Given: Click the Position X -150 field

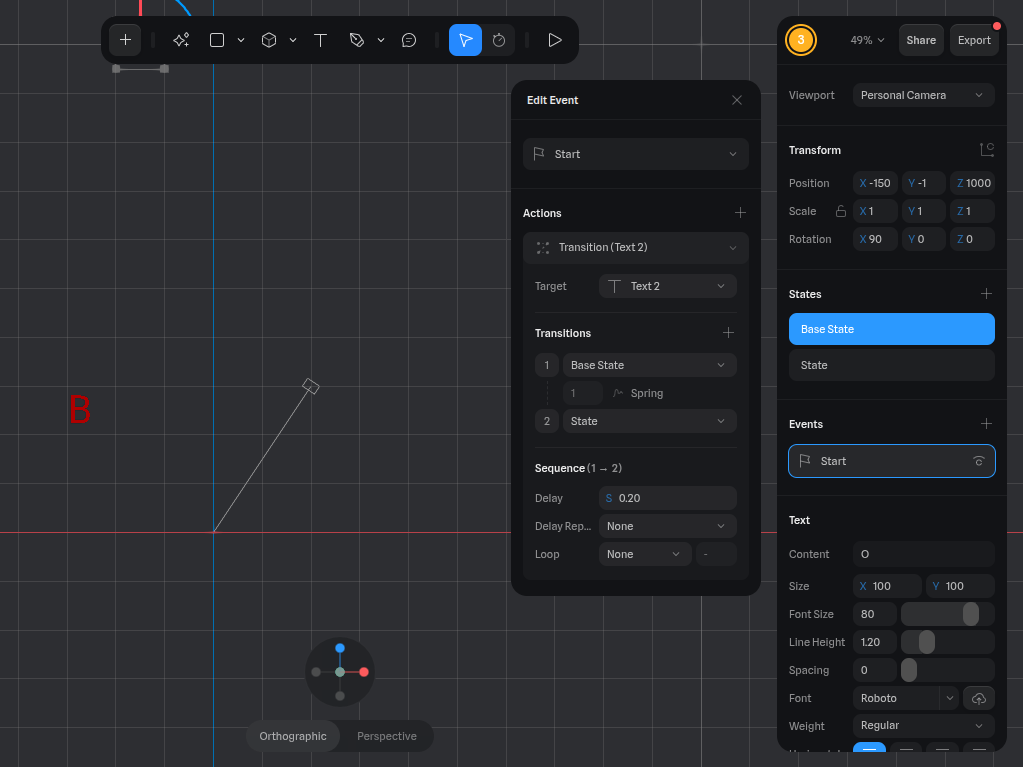Looking at the screenshot, I should tap(875, 183).
